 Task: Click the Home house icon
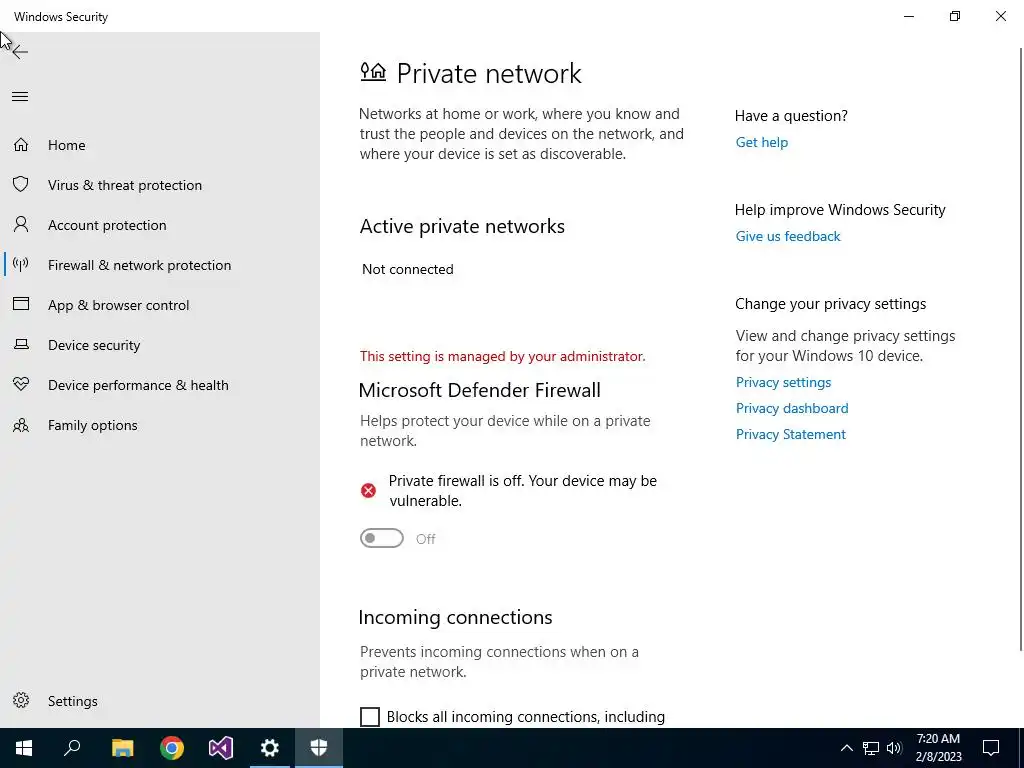coord(21,144)
